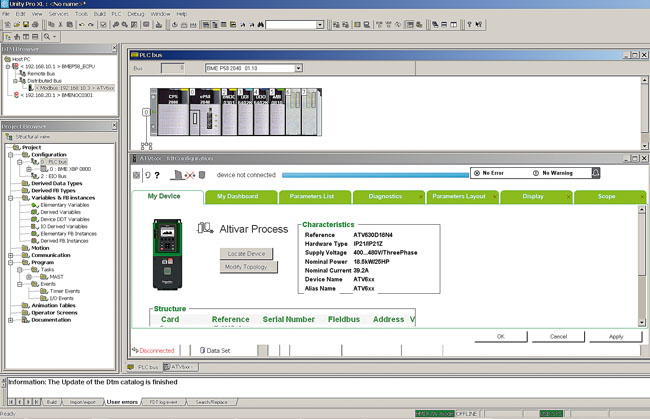Collapse the Events tree node

pos(19,284)
